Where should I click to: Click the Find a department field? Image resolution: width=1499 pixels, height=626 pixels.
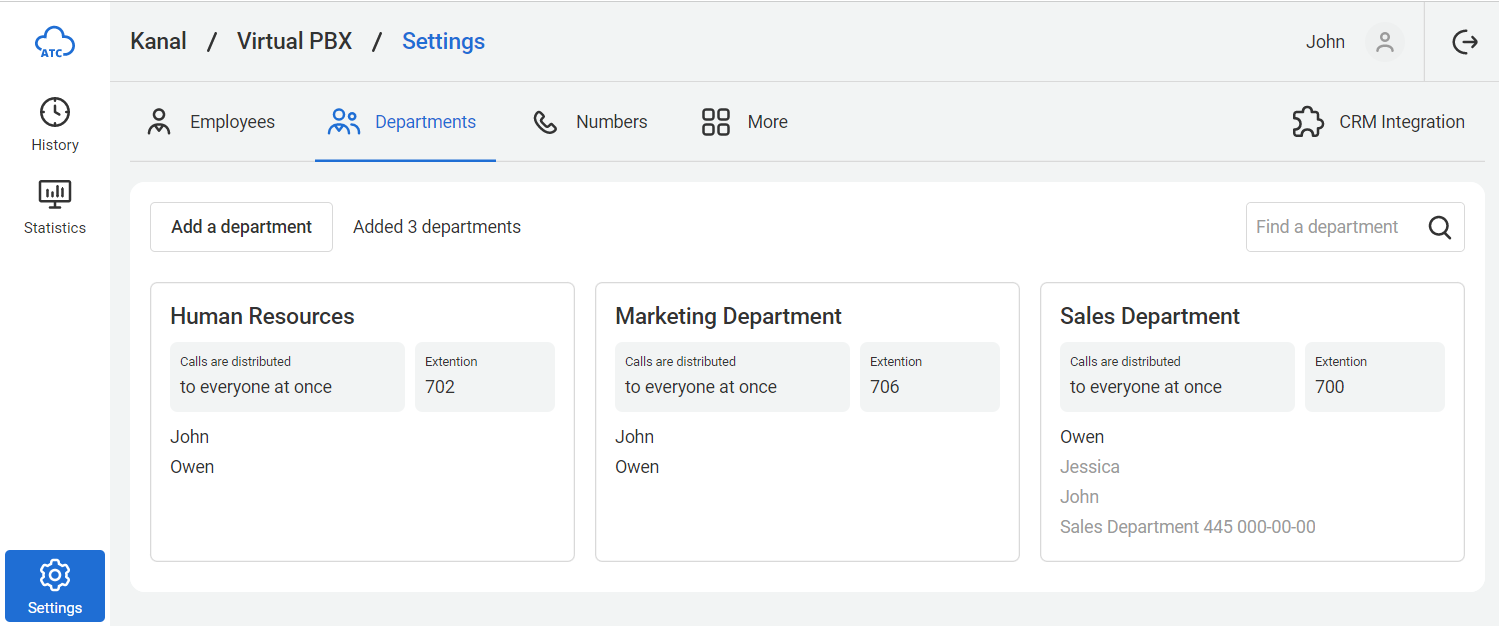click(x=1335, y=227)
